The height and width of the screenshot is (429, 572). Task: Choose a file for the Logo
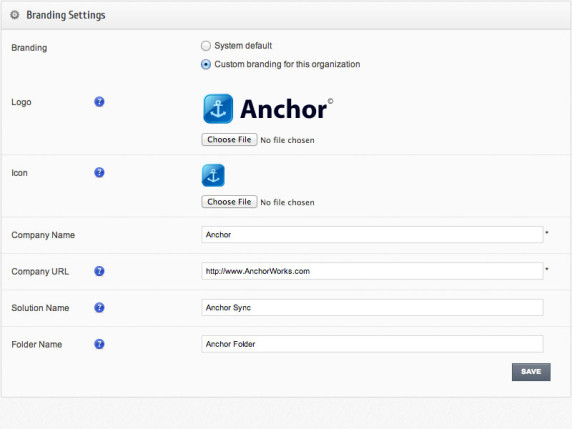(229, 140)
